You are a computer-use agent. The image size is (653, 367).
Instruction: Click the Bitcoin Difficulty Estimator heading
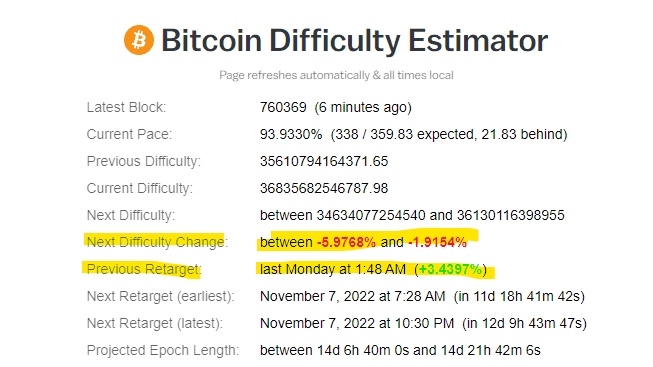coord(354,41)
